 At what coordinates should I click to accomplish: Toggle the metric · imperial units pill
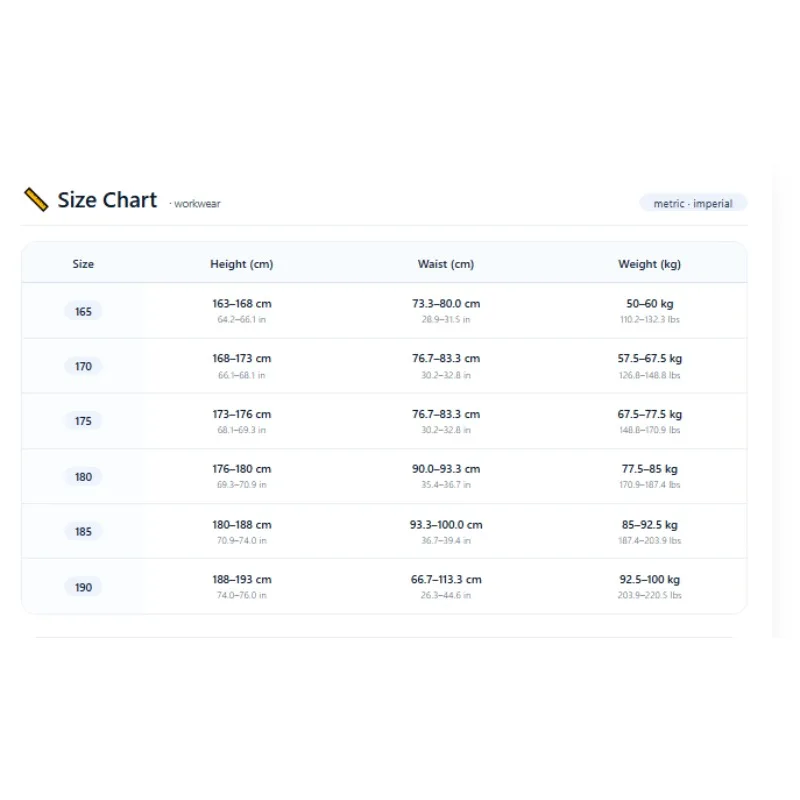pos(693,203)
